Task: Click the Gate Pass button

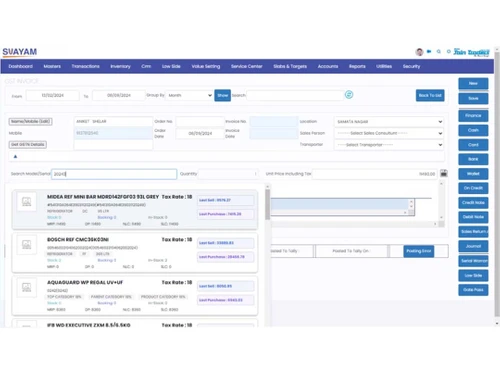Action: 473,290
